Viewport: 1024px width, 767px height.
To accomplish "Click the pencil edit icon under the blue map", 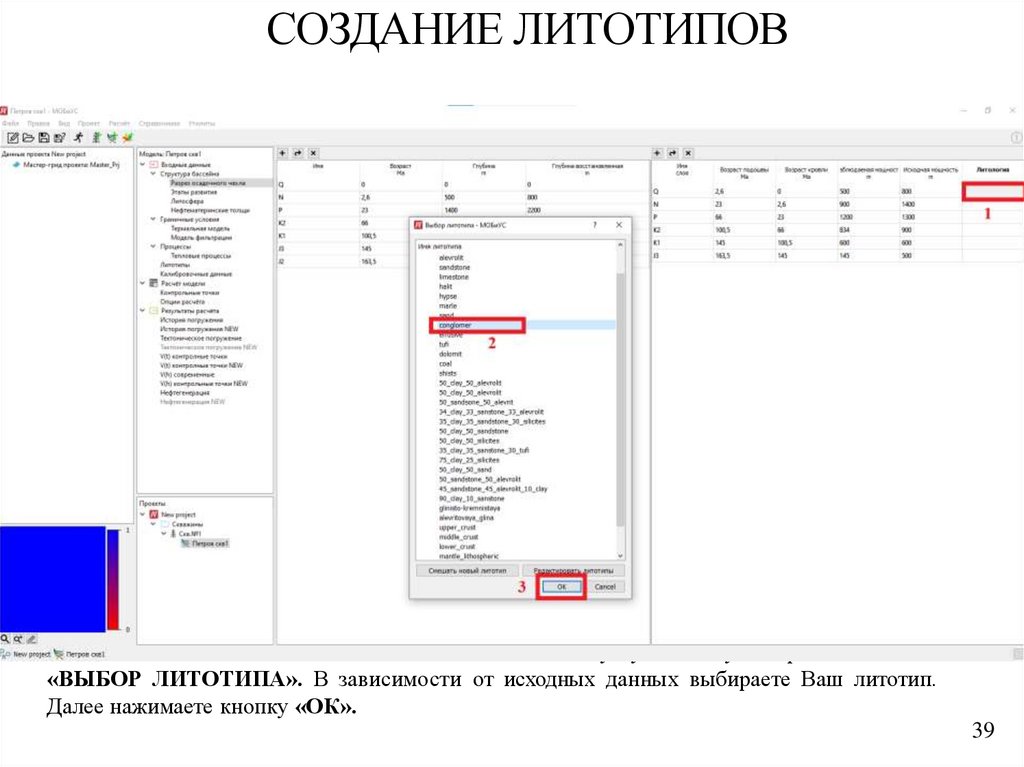I will 31,639.
